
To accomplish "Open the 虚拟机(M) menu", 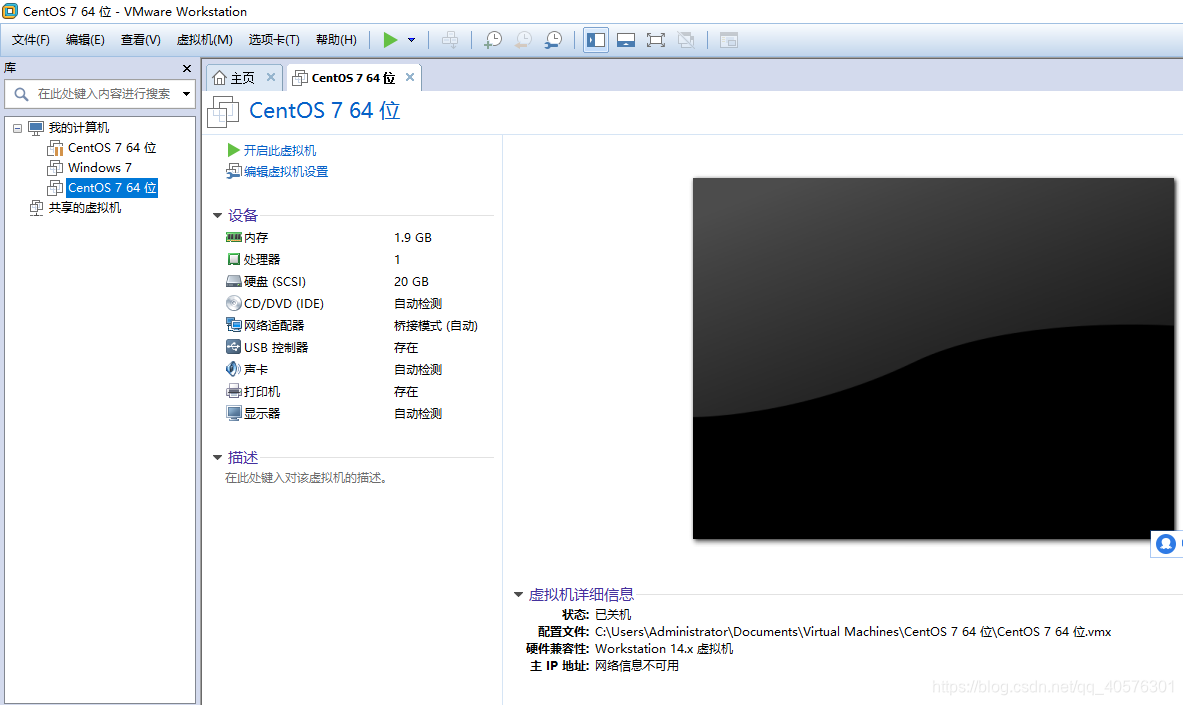I will [x=204, y=40].
